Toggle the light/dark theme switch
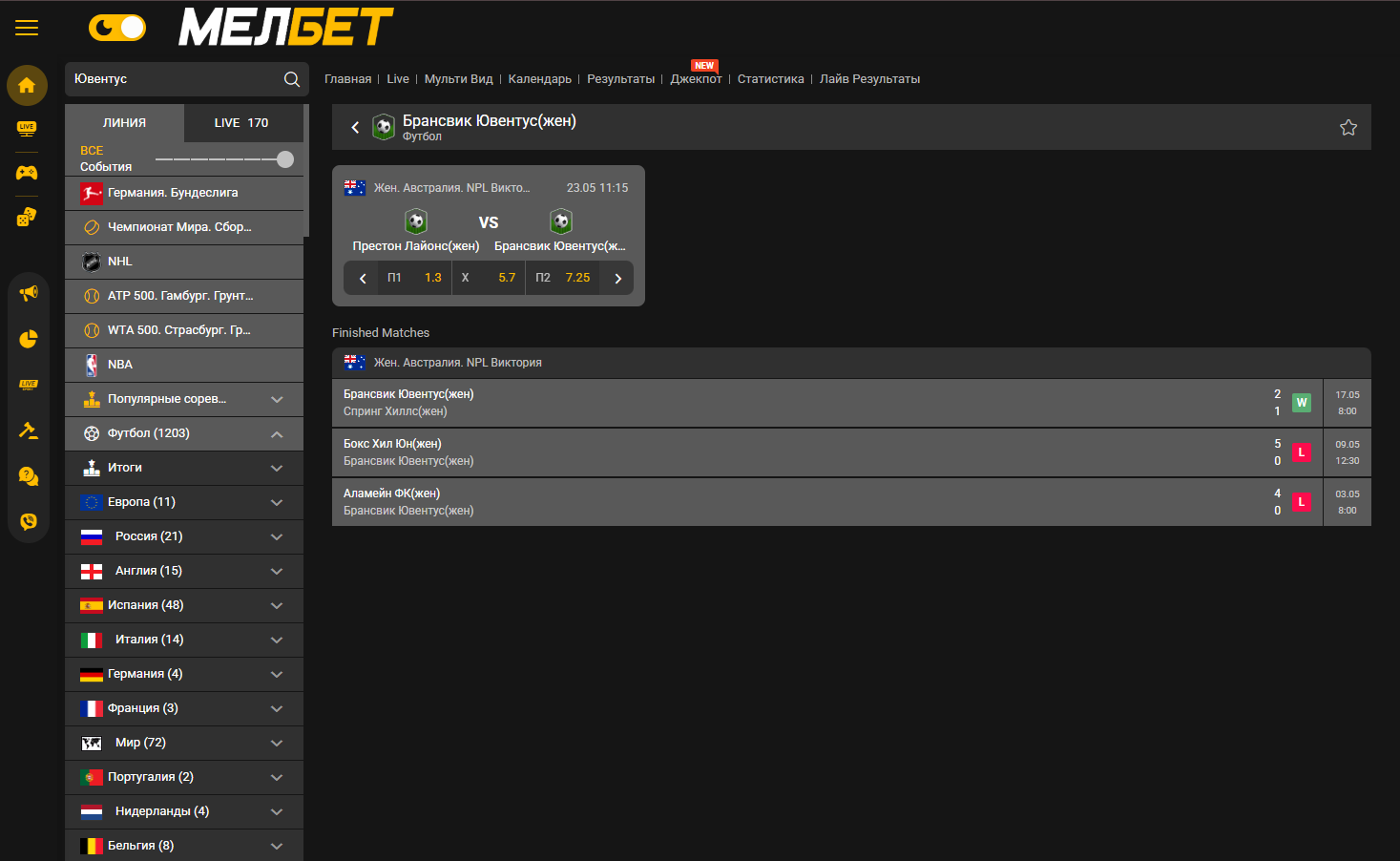This screenshot has height=861, width=1400. pyautogui.click(x=117, y=28)
